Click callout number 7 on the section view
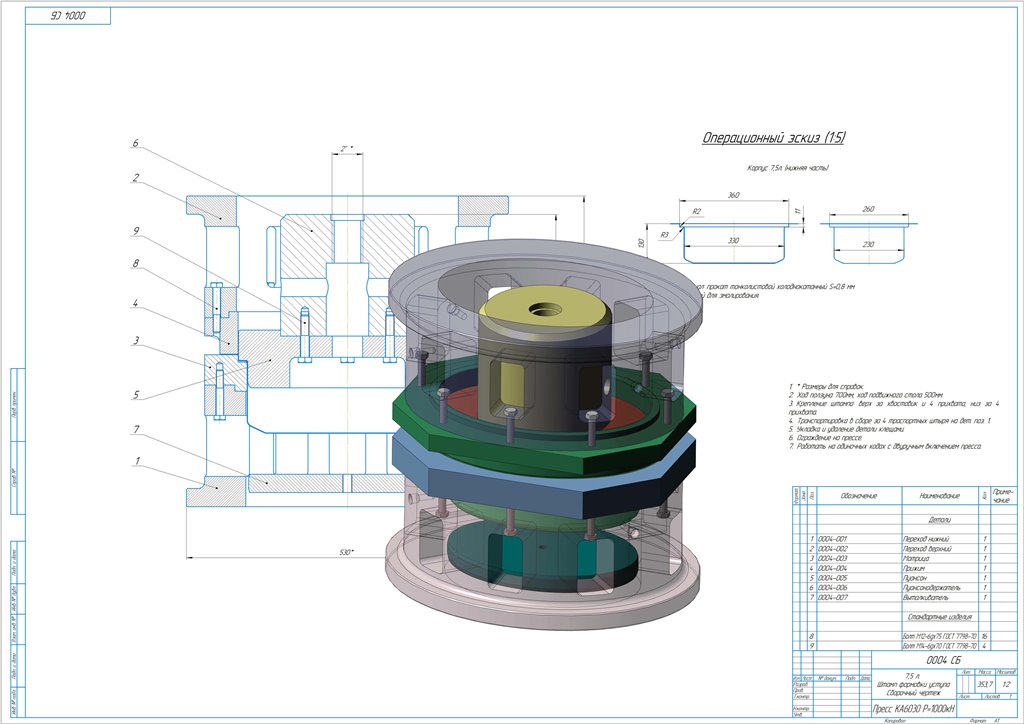1024x724 pixels. pos(136,429)
